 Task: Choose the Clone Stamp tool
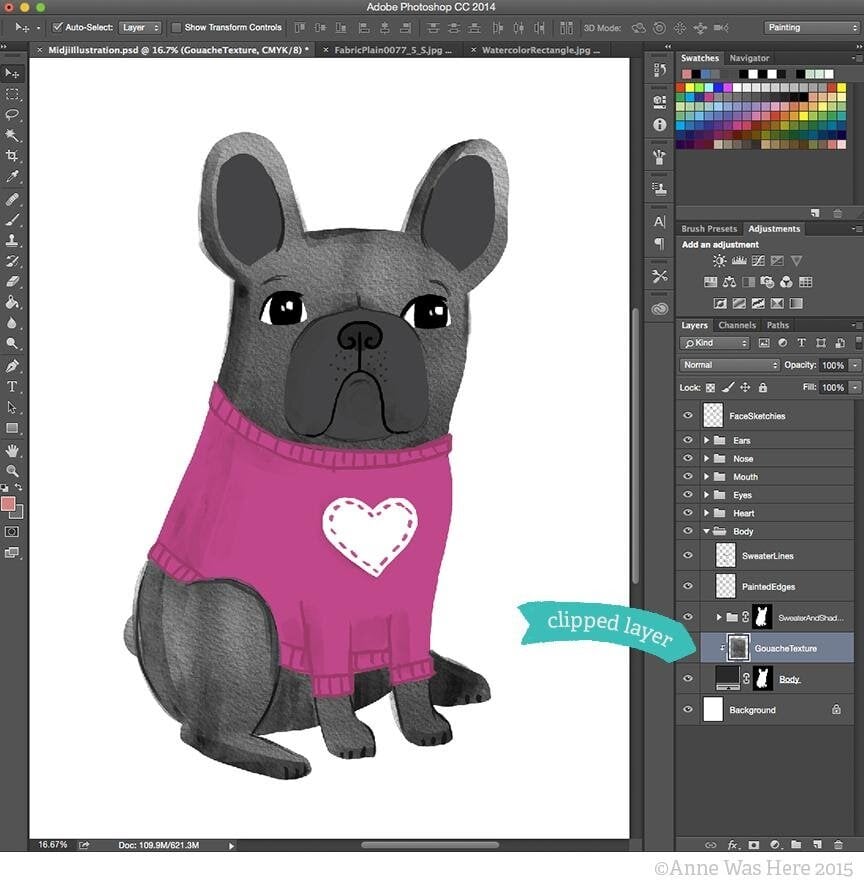pos(12,240)
